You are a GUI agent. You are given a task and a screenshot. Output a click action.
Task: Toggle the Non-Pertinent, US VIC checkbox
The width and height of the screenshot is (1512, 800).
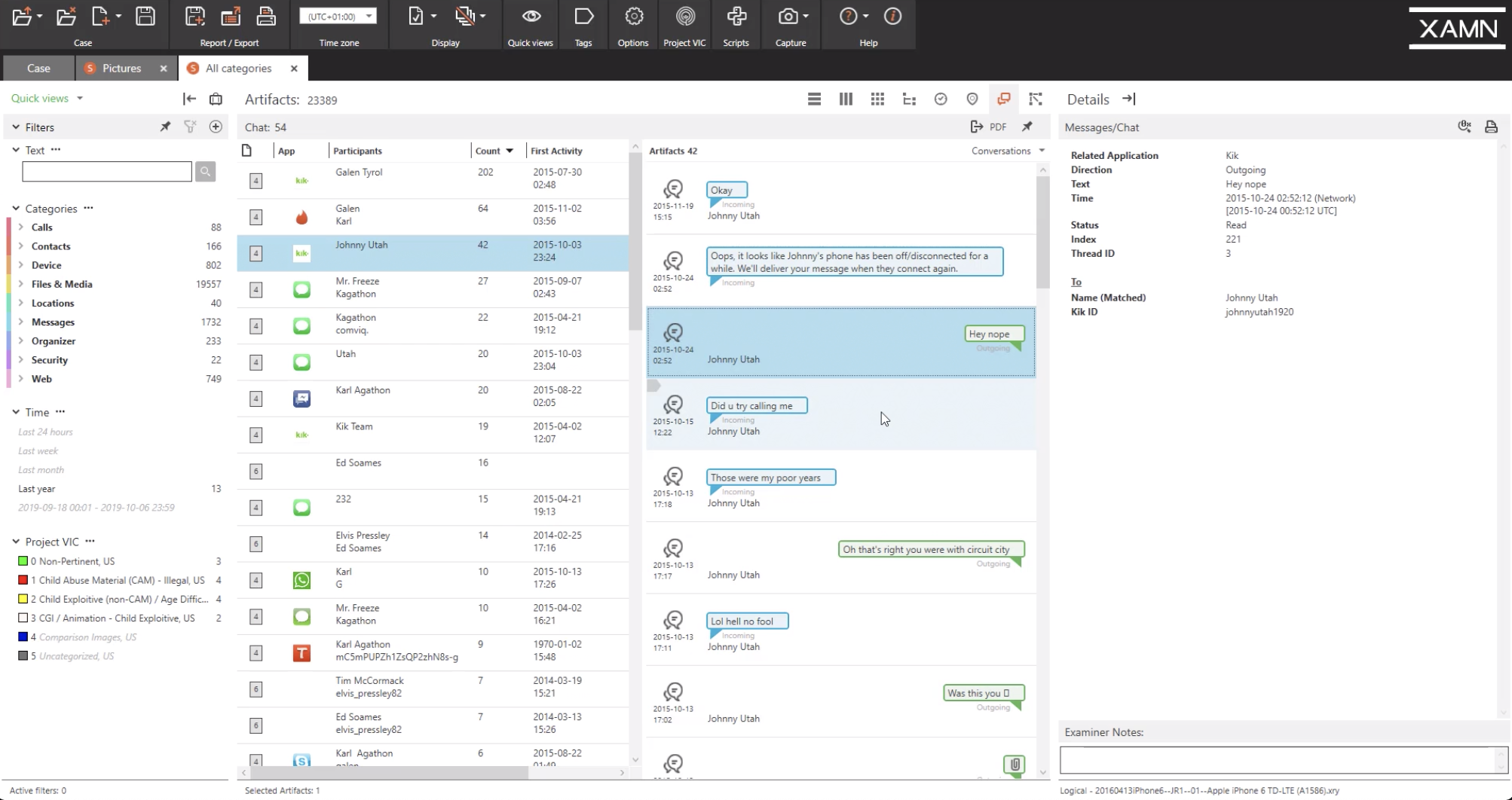(23, 561)
